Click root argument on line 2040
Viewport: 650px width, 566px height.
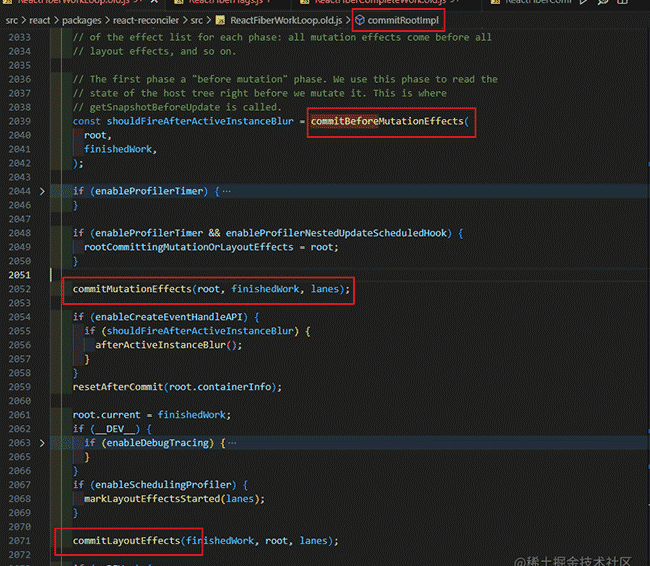tap(95, 135)
